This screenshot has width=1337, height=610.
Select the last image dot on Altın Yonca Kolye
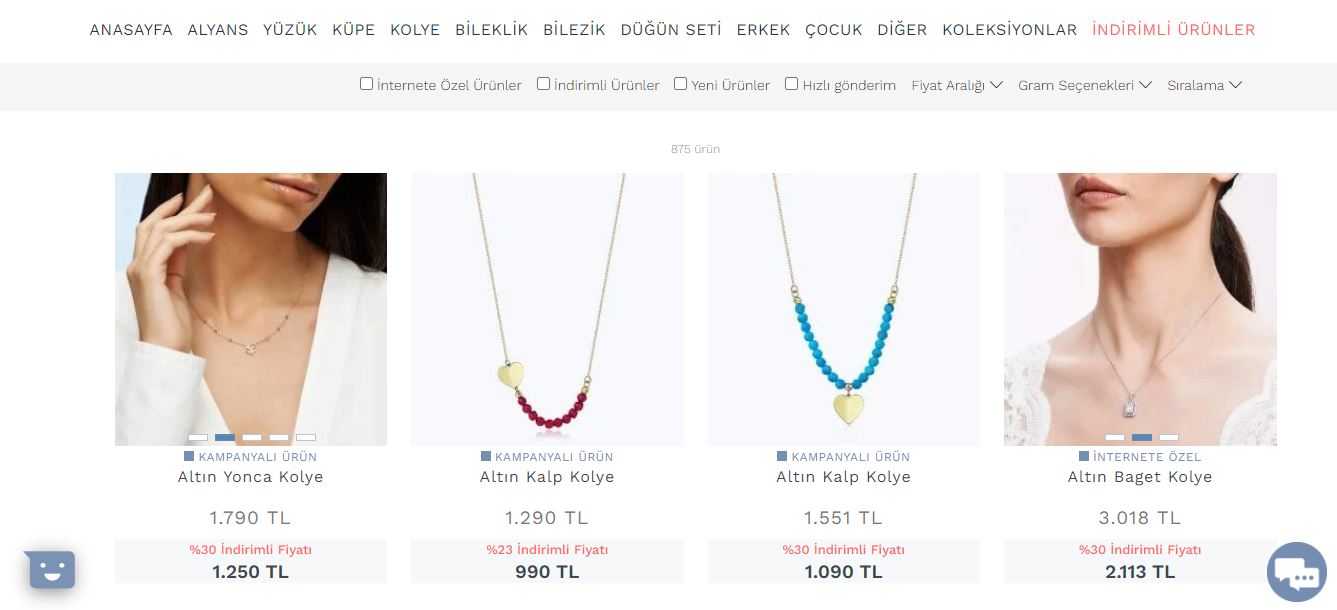click(x=306, y=437)
